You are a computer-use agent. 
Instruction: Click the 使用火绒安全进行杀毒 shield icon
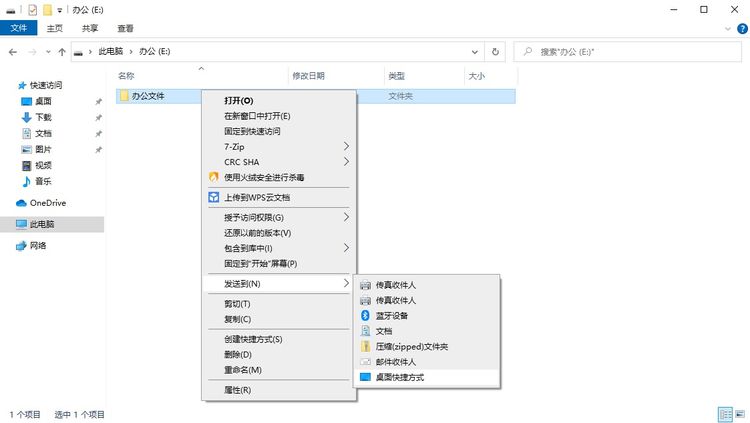pyautogui.click(x=213, y=177)
